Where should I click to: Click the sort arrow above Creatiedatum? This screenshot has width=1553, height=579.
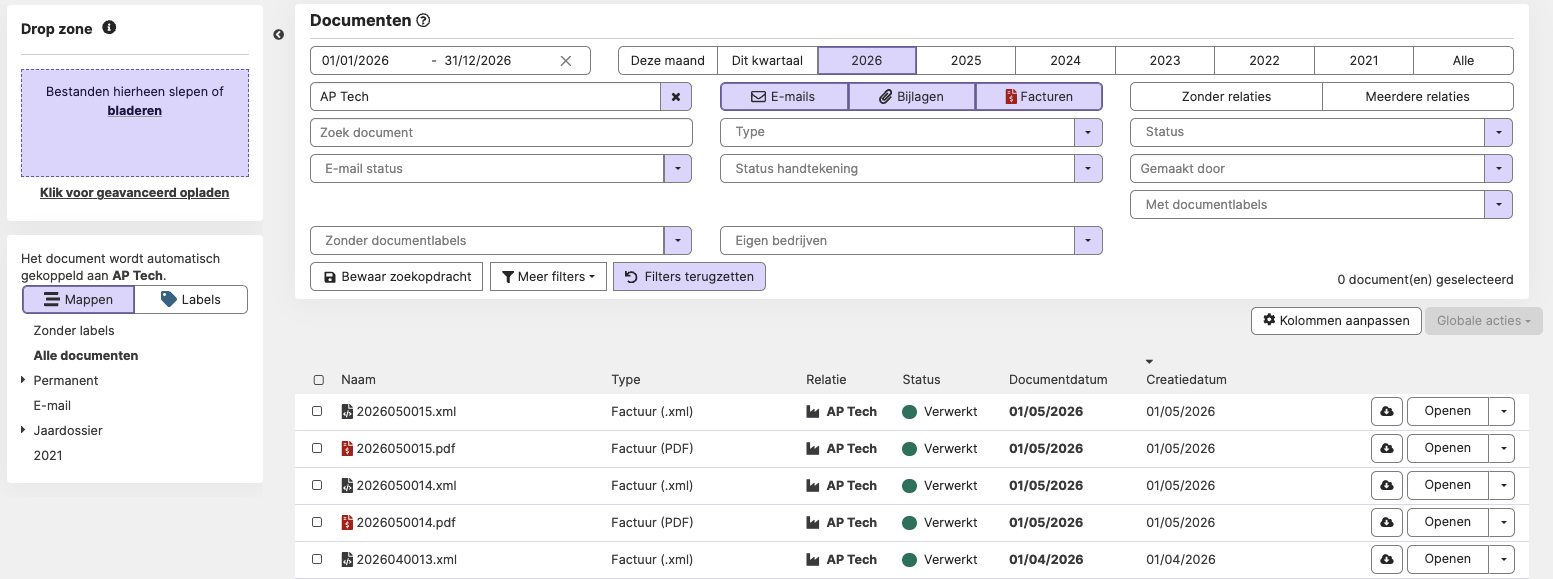(1150, 361)
